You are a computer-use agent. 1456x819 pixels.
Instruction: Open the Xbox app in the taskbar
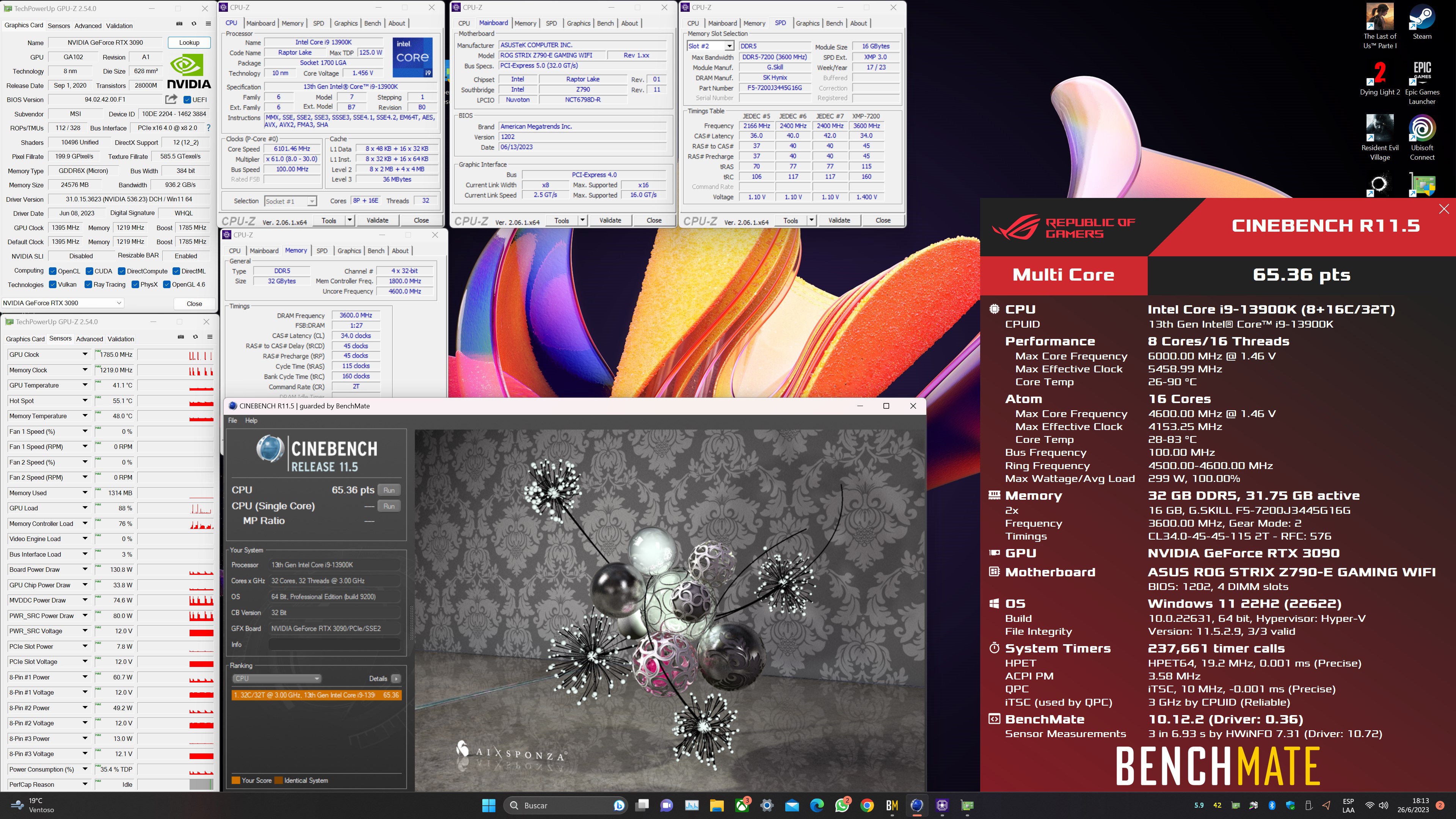742,805
